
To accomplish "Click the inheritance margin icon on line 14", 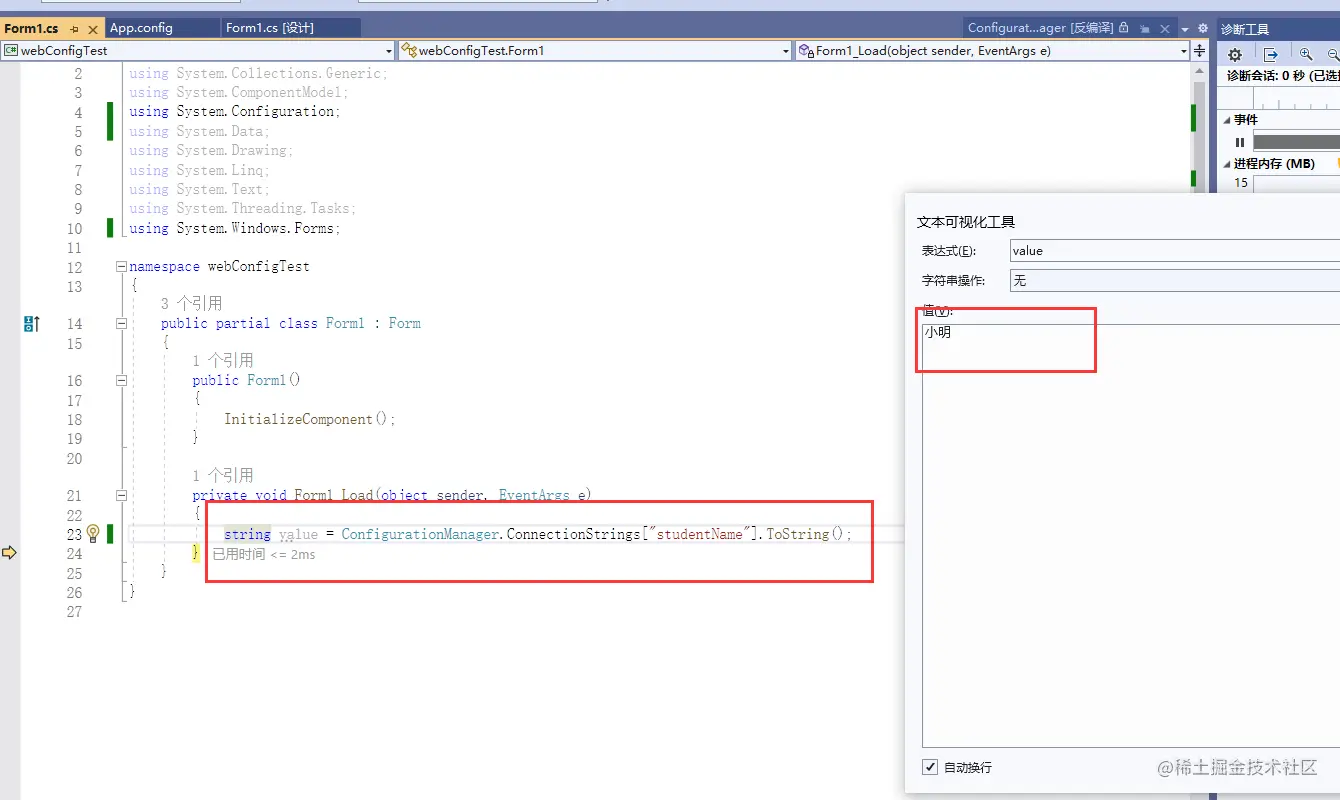I will (31, 324).
